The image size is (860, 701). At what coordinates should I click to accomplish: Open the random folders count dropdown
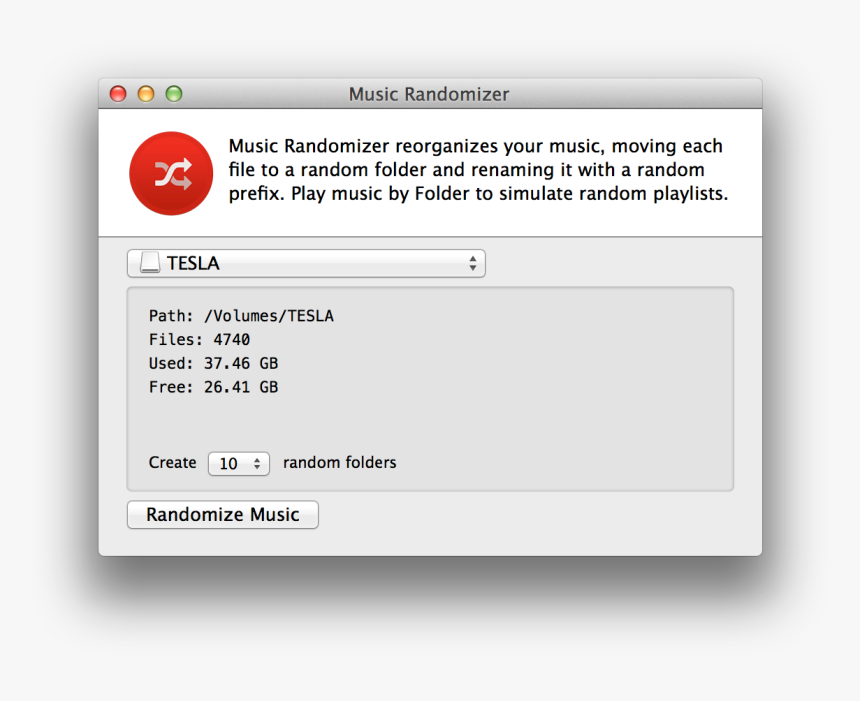239,463
